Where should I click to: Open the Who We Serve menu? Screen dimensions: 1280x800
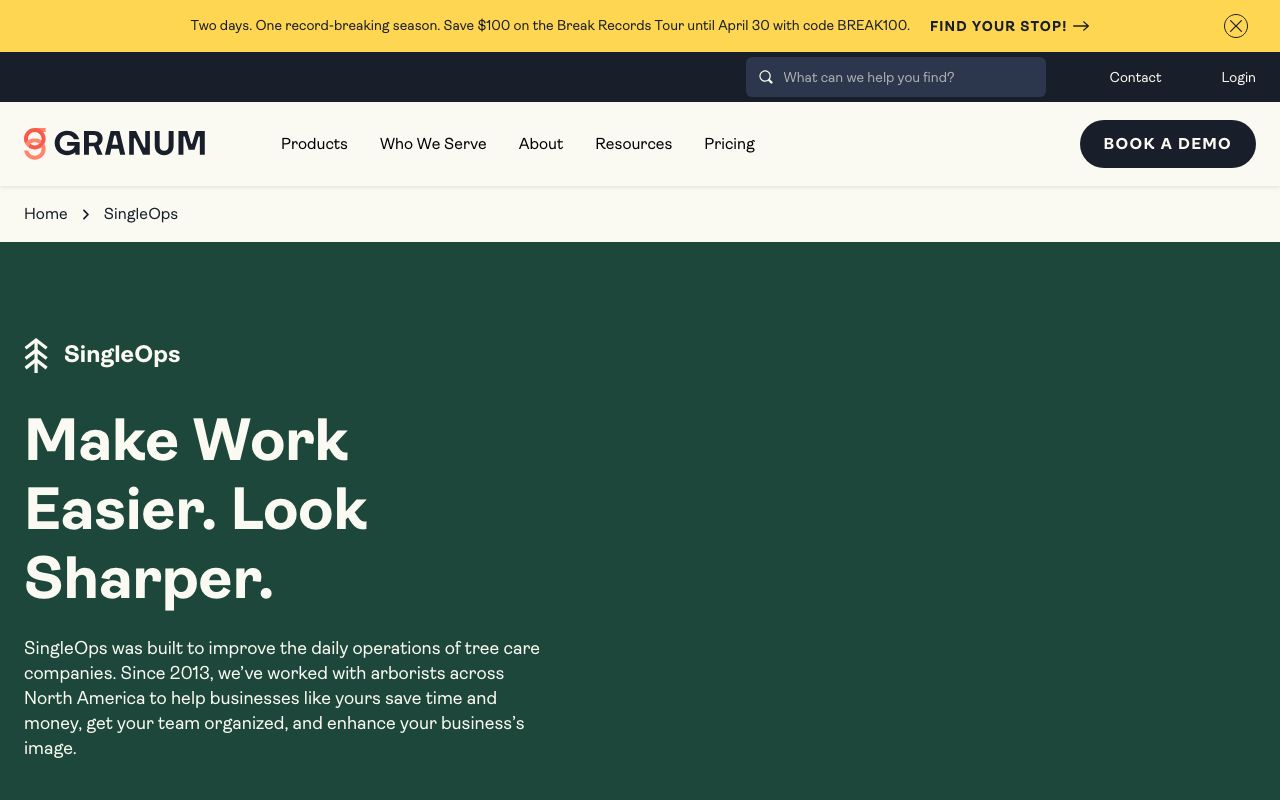pyautogui.click(x=433, y=144)
